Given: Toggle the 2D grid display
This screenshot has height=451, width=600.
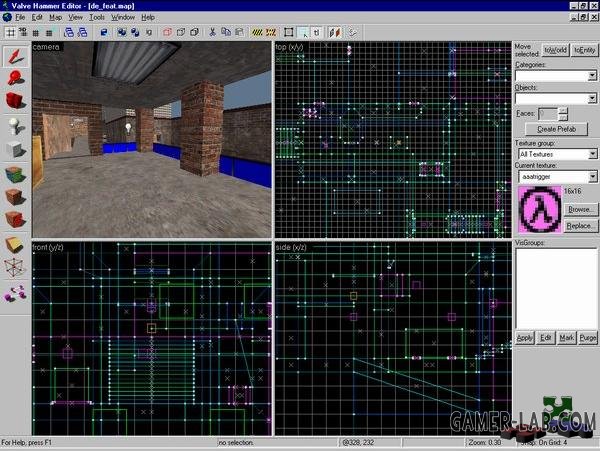Looking at the screenshot, I should [x=10, y=33].
